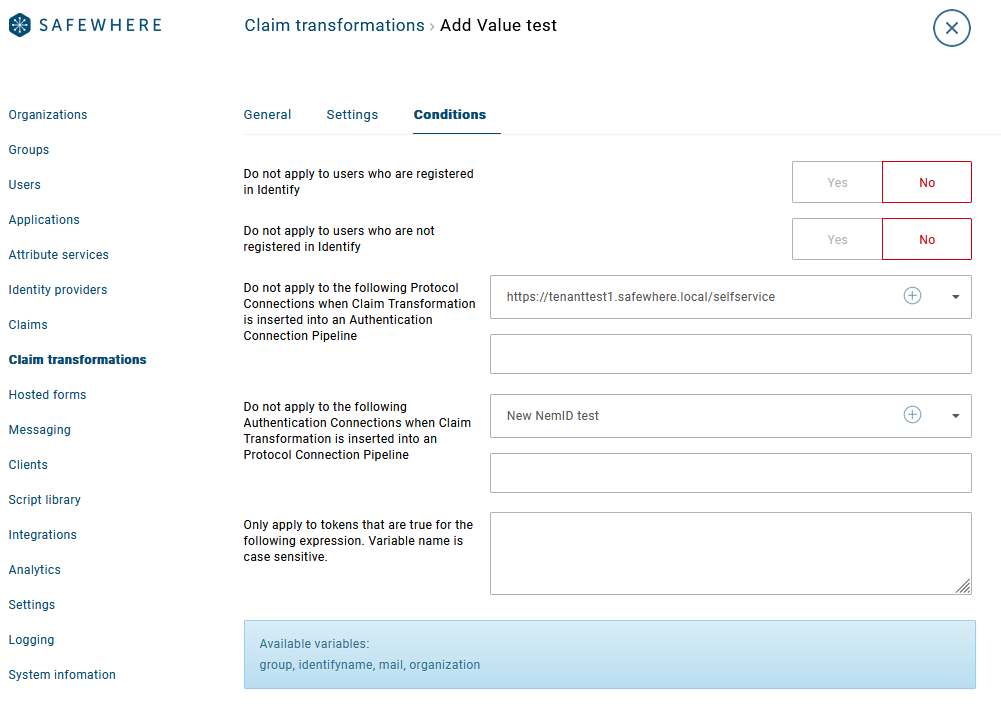Open Settings in the left sidebar
Screen dimensions: 1001x716
(32, 605)
